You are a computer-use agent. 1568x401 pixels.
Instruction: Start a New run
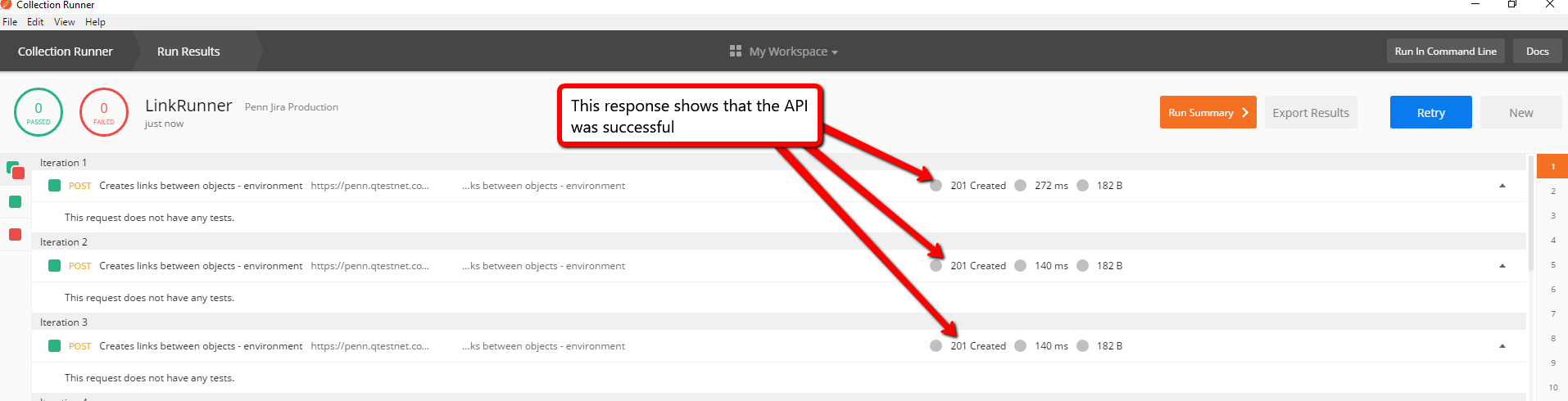(1520, 112)
